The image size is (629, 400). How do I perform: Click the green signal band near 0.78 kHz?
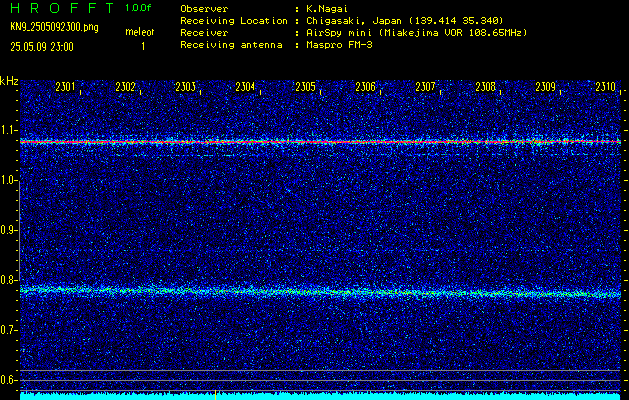321,292
